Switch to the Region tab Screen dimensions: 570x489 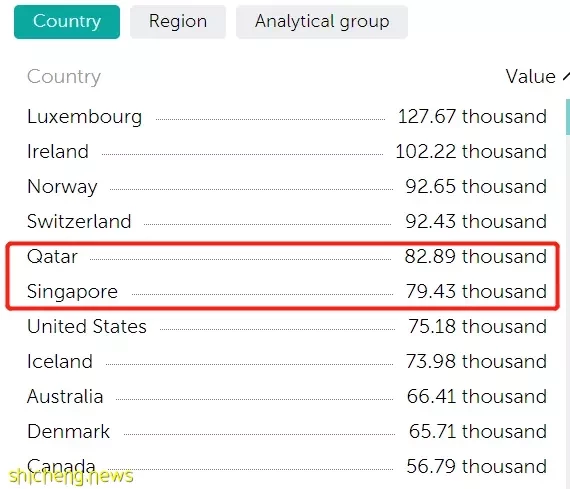178,21
